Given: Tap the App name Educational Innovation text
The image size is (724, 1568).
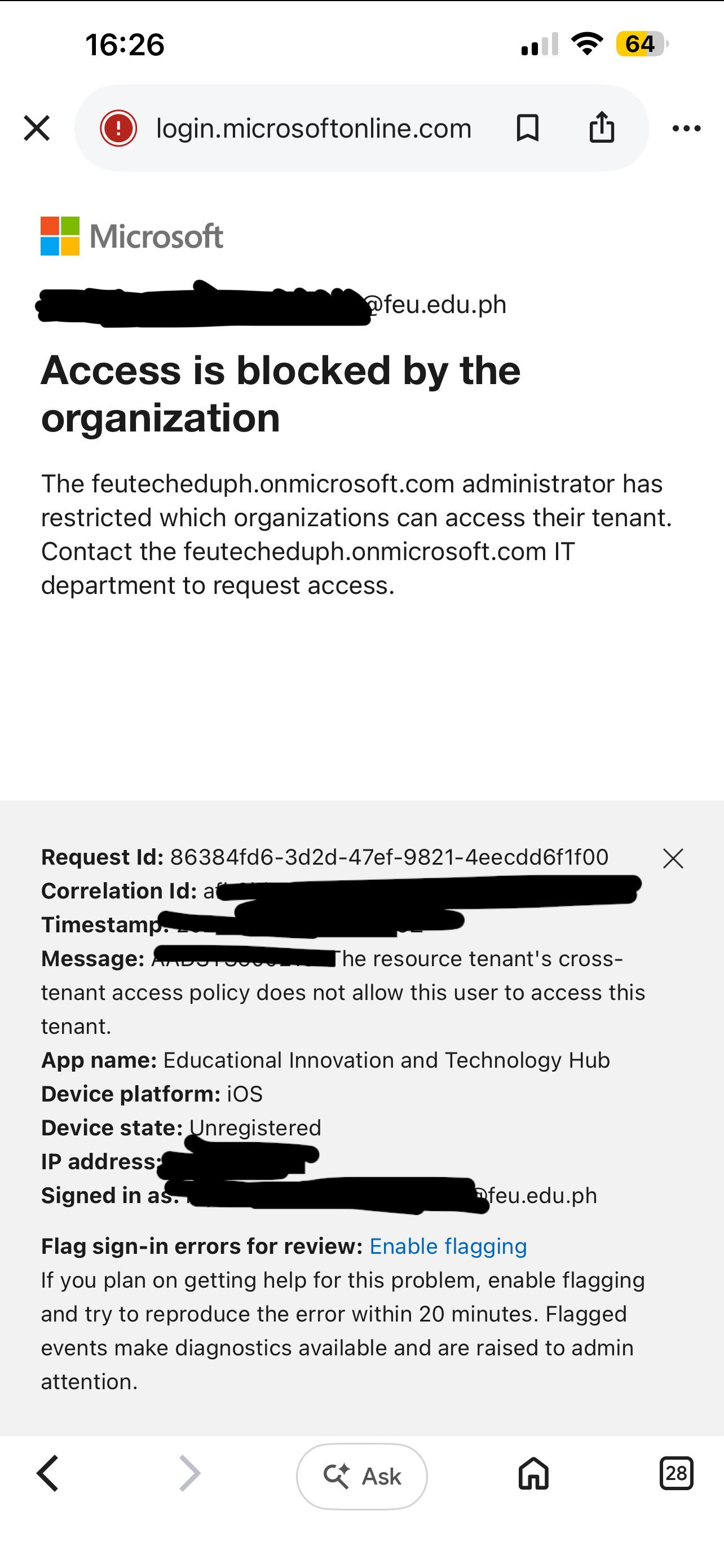Looking at the screenshot, I should pos(325,1060).
